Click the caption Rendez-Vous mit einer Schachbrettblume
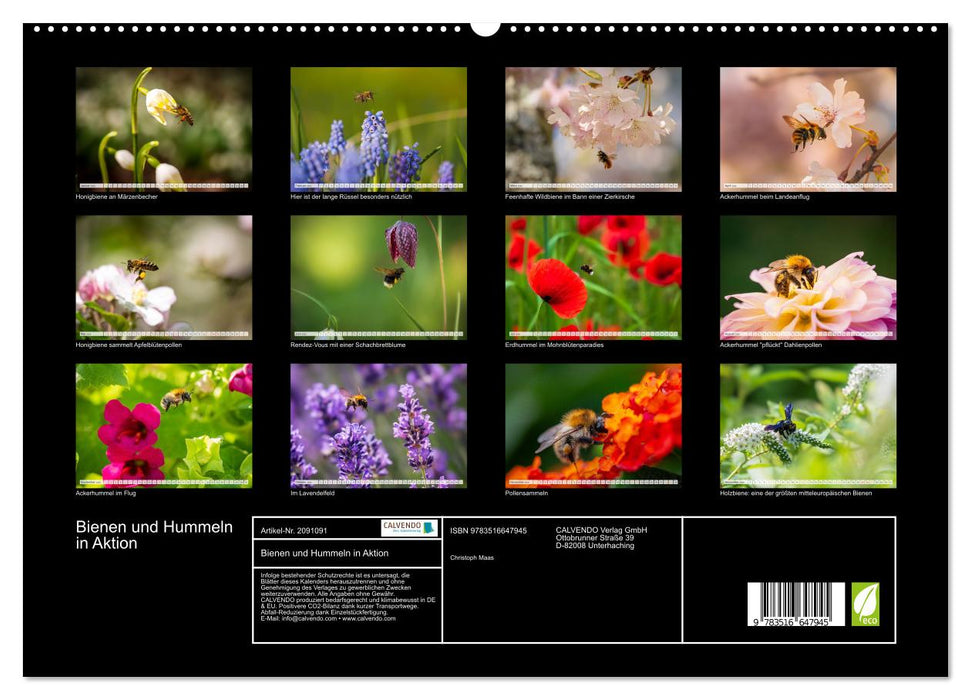 347,344
